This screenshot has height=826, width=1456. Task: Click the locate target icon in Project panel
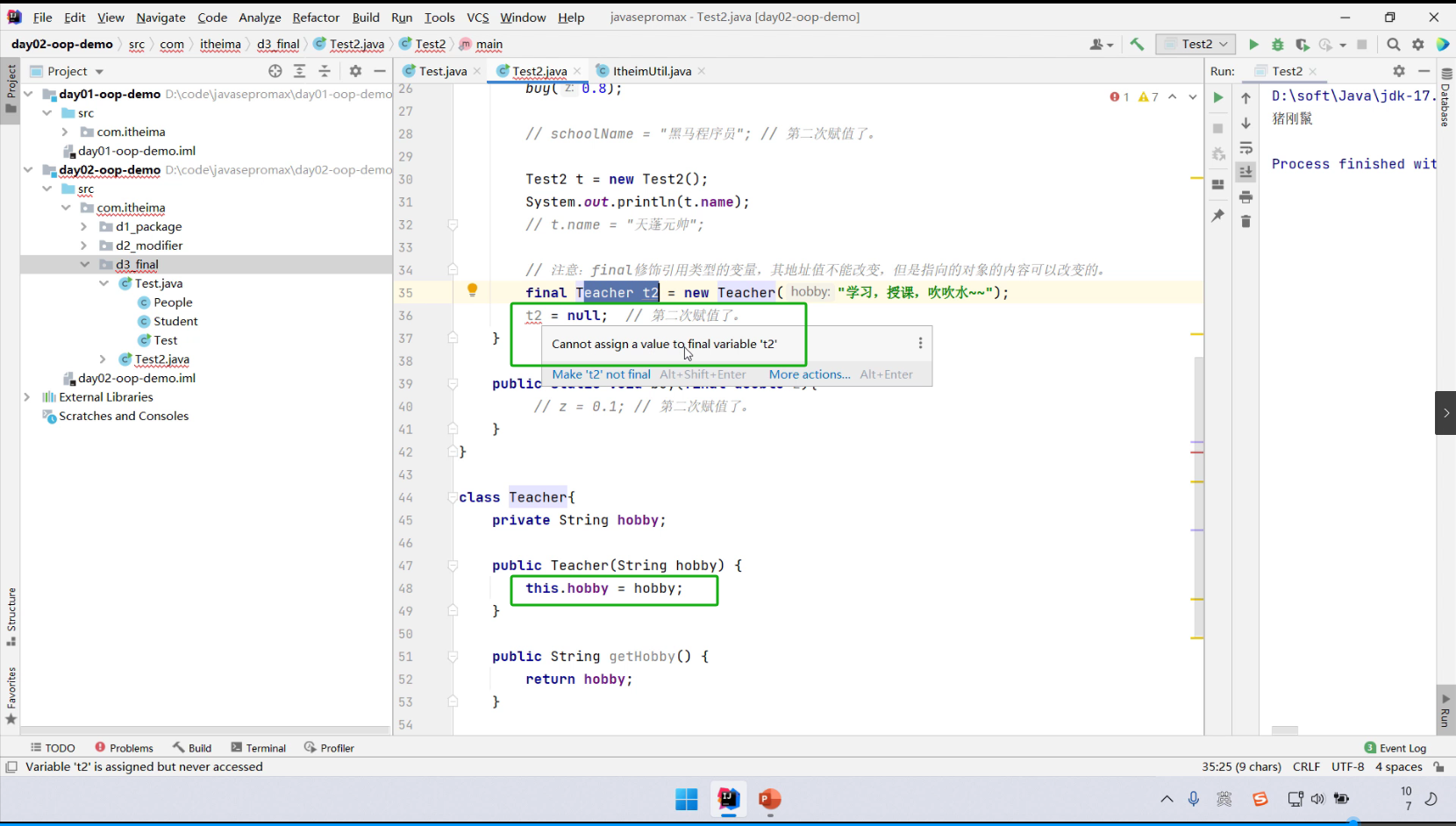click(275, 71)
